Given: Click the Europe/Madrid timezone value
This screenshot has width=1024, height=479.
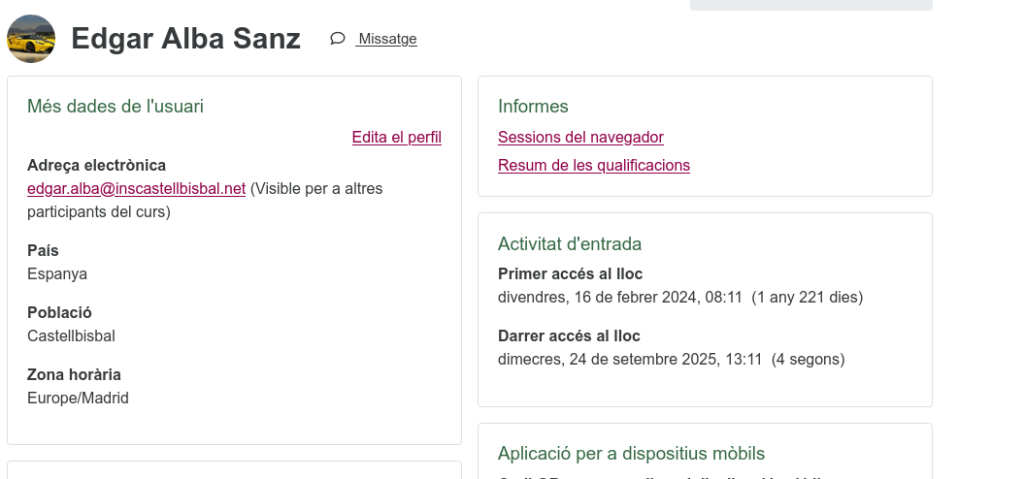Looking at the screenshot, I should 78,398.
